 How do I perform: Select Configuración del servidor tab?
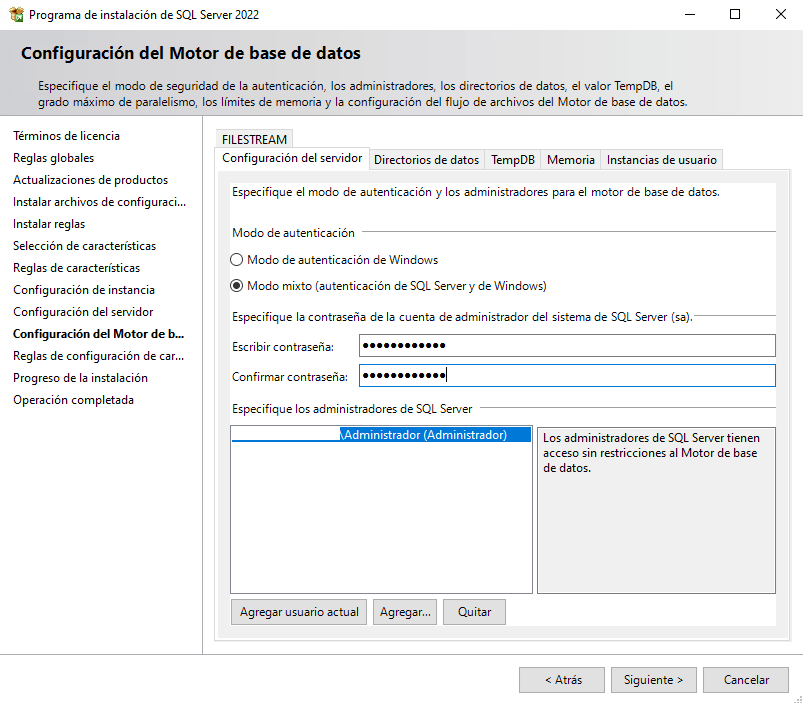291,159
